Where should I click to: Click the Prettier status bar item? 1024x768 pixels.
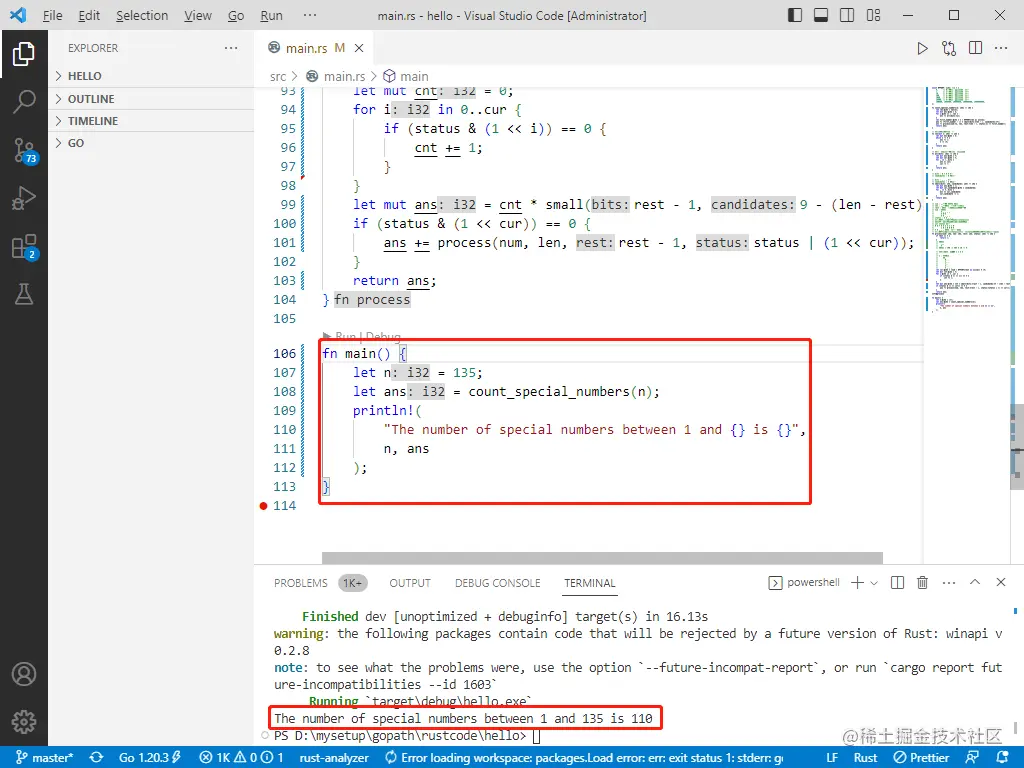point(921,758)
